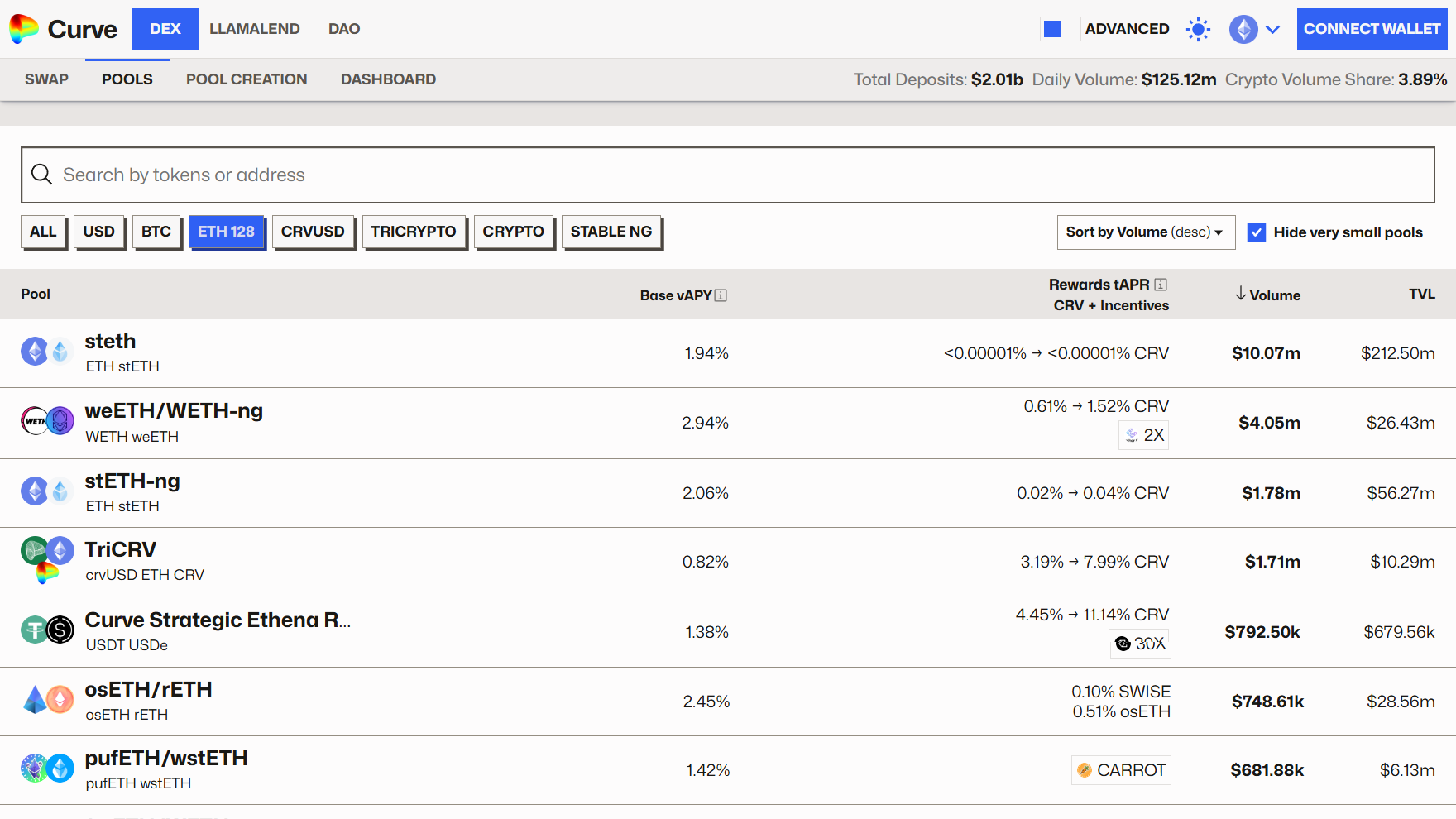Select the POOLS tab
This screenshot has height=819, width=1456.
pos(127,79)
